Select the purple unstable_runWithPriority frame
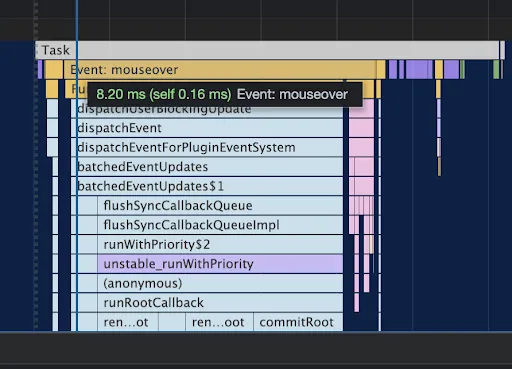 [x=220, y=264]
